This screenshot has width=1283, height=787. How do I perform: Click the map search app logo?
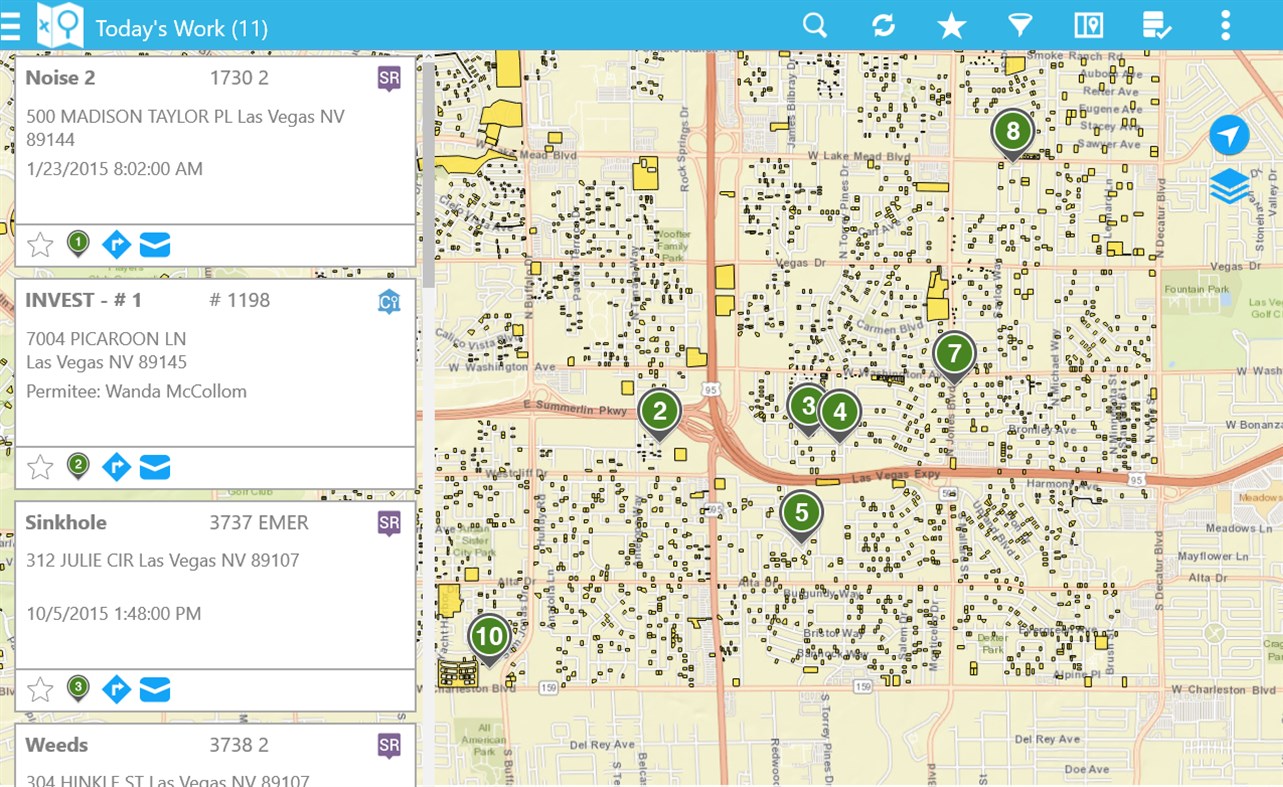click(x=60, y=25)
